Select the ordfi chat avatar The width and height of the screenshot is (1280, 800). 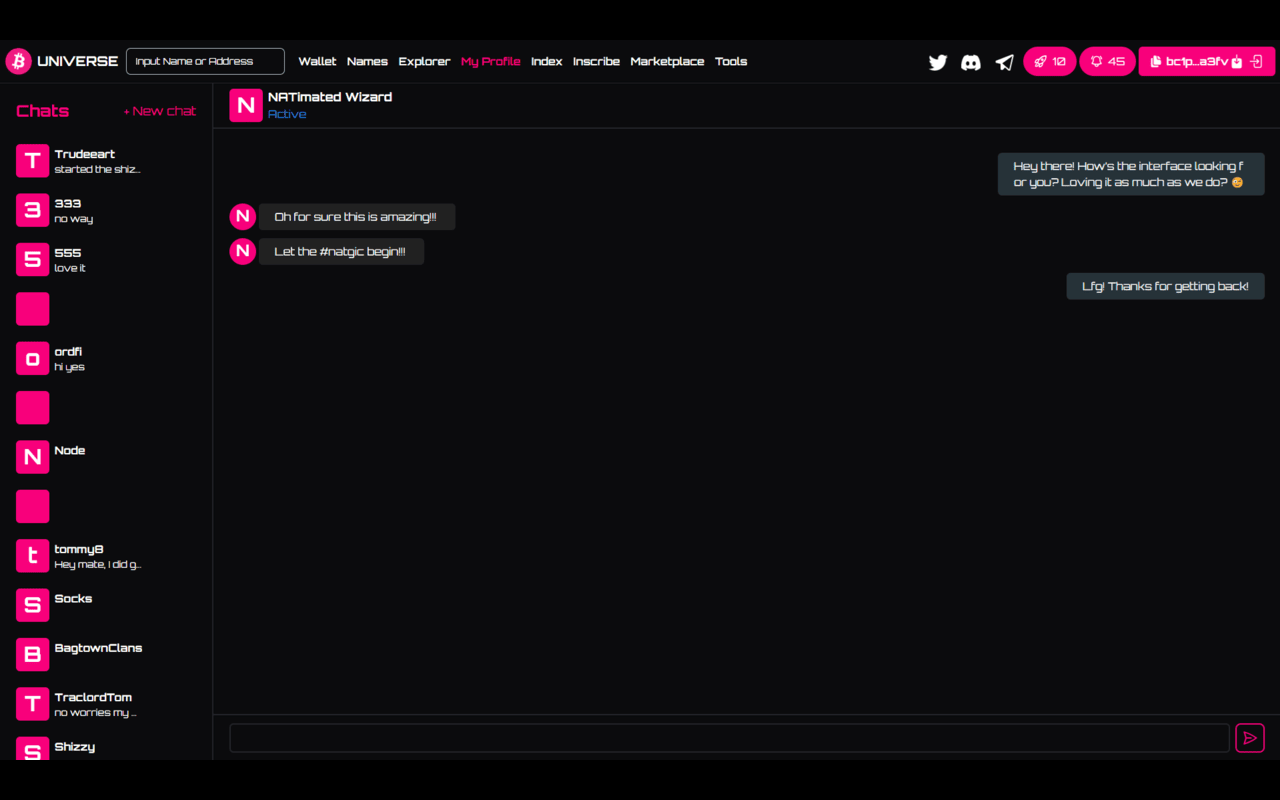pyautogui.click(x=33, y=359)
